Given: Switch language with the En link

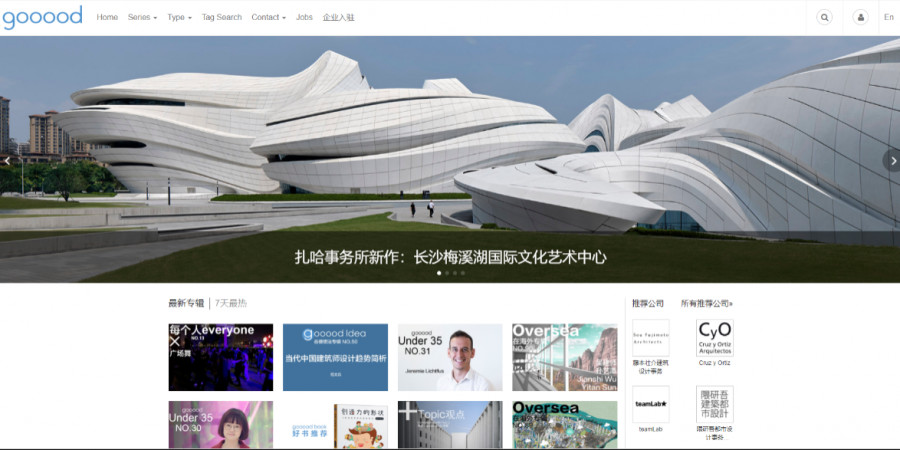Looking at the screenshot, I should coord(889,17).
